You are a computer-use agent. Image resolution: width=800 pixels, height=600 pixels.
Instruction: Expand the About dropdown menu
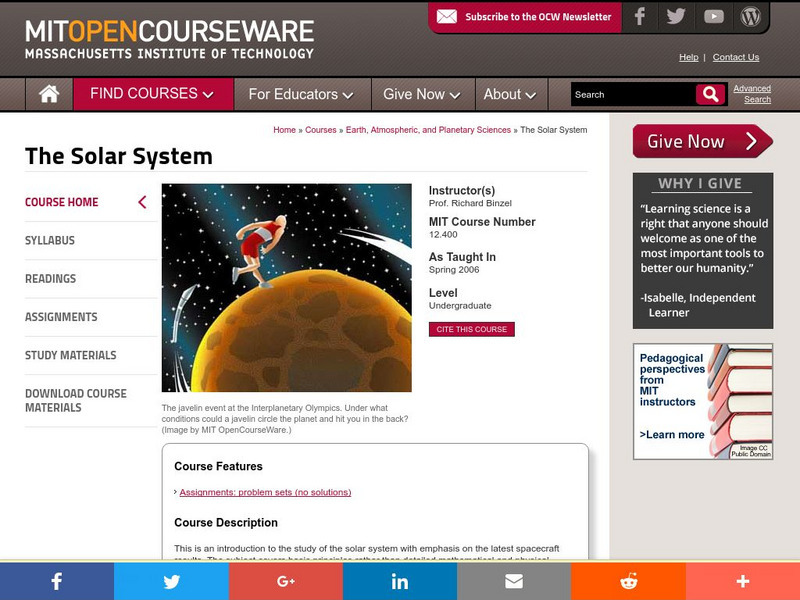(511, 94)
